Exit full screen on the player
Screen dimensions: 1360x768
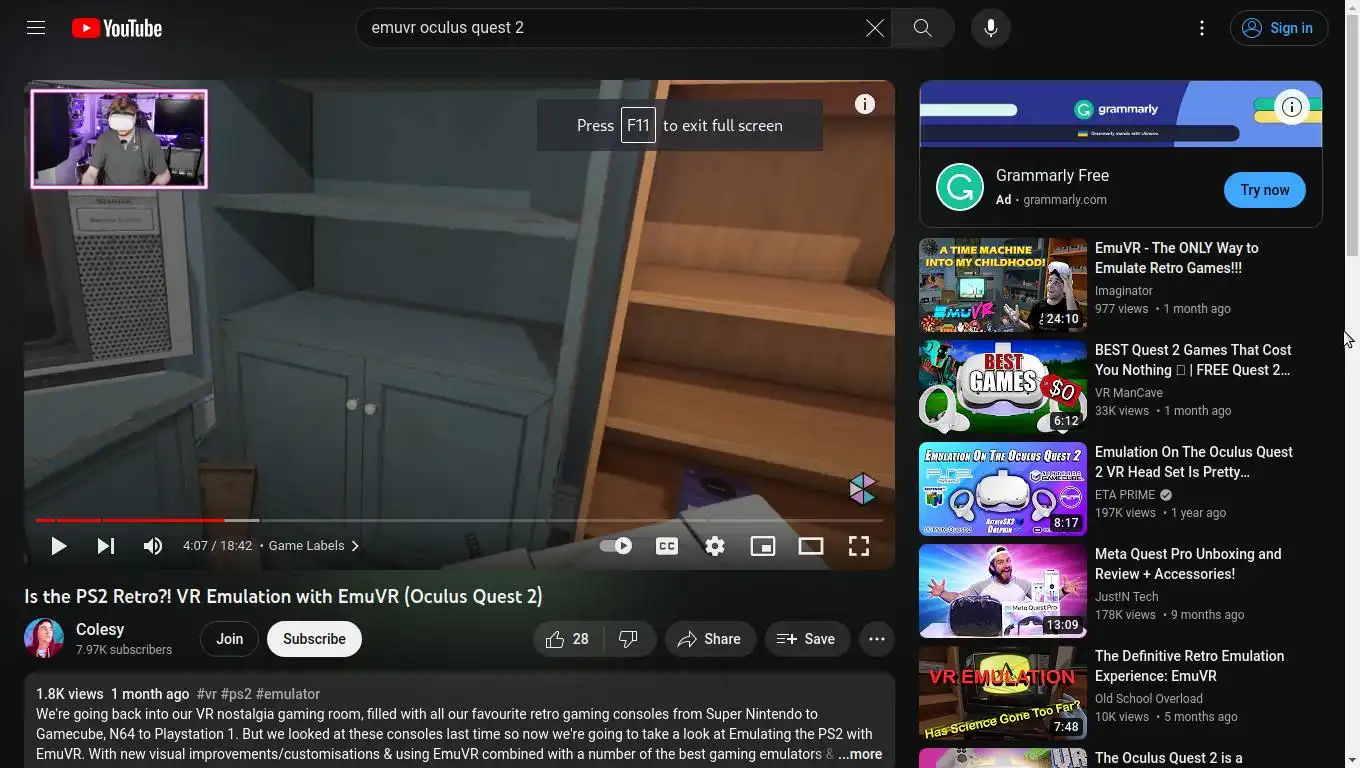[x=859, y=546]
